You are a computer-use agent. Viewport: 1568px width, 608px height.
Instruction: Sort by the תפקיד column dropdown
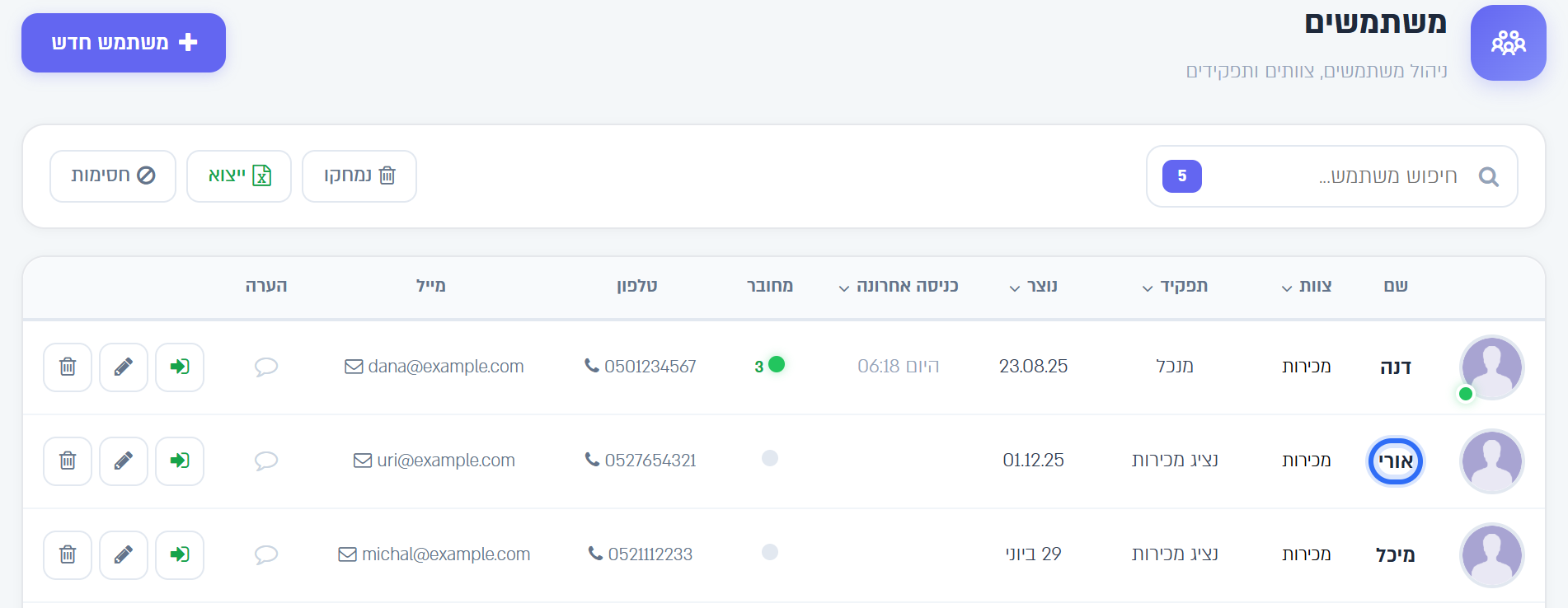1175,286
